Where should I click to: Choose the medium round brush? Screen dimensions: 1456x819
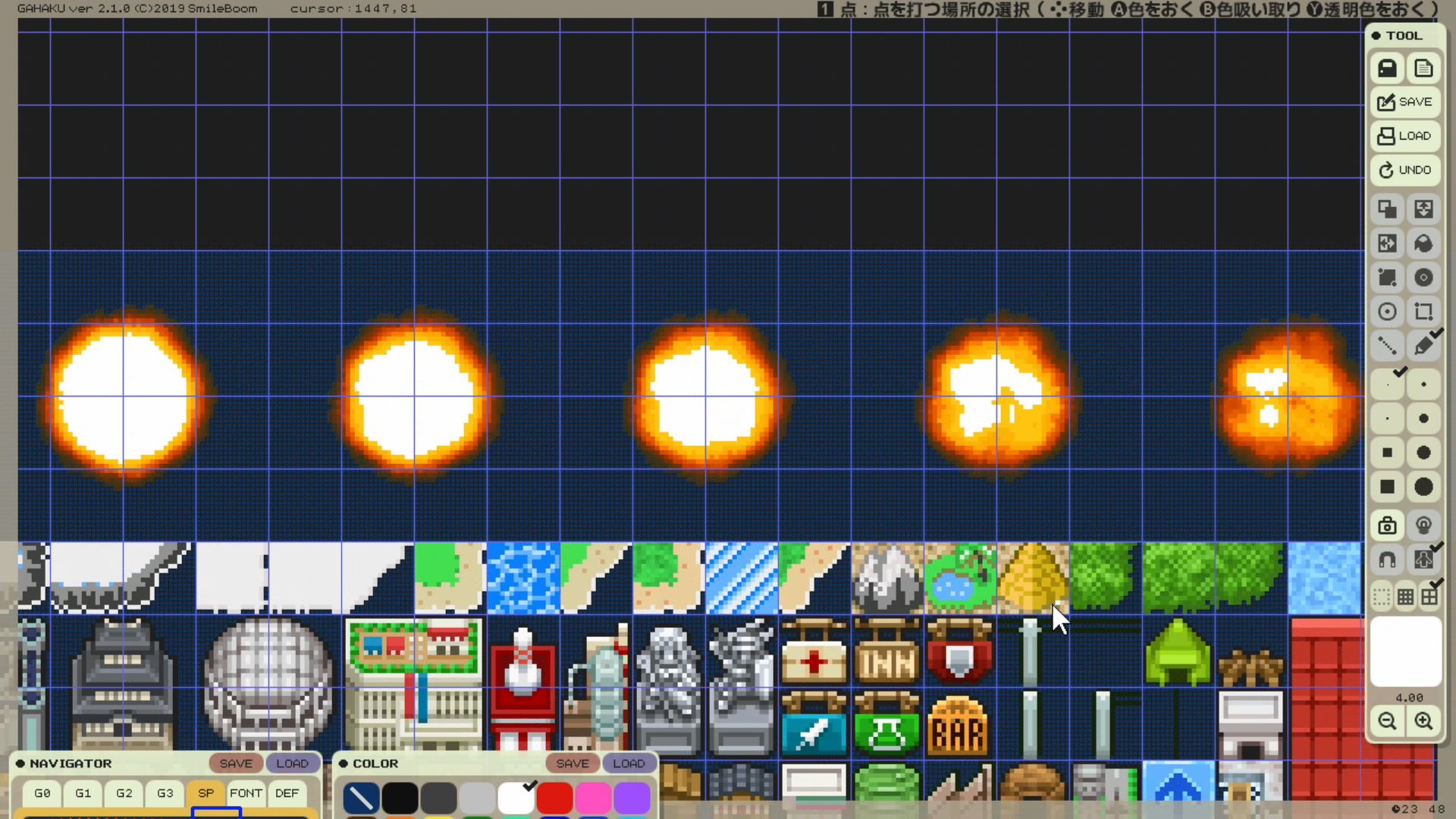pos(1423,419)
